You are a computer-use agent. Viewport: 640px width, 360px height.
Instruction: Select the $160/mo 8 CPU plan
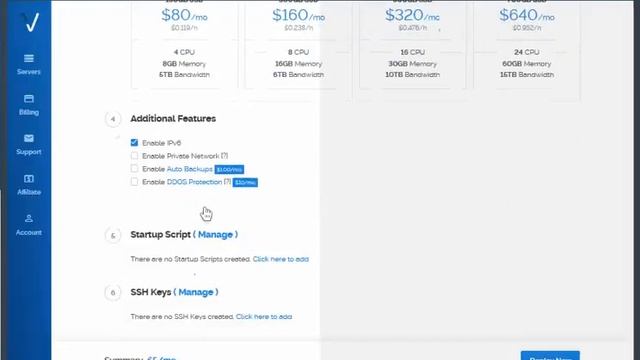[x=298, y=44]
